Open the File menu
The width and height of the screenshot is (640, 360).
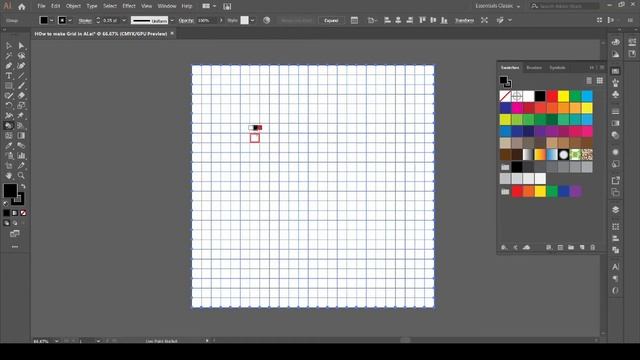pyautogui.click(x=41, y=6)
